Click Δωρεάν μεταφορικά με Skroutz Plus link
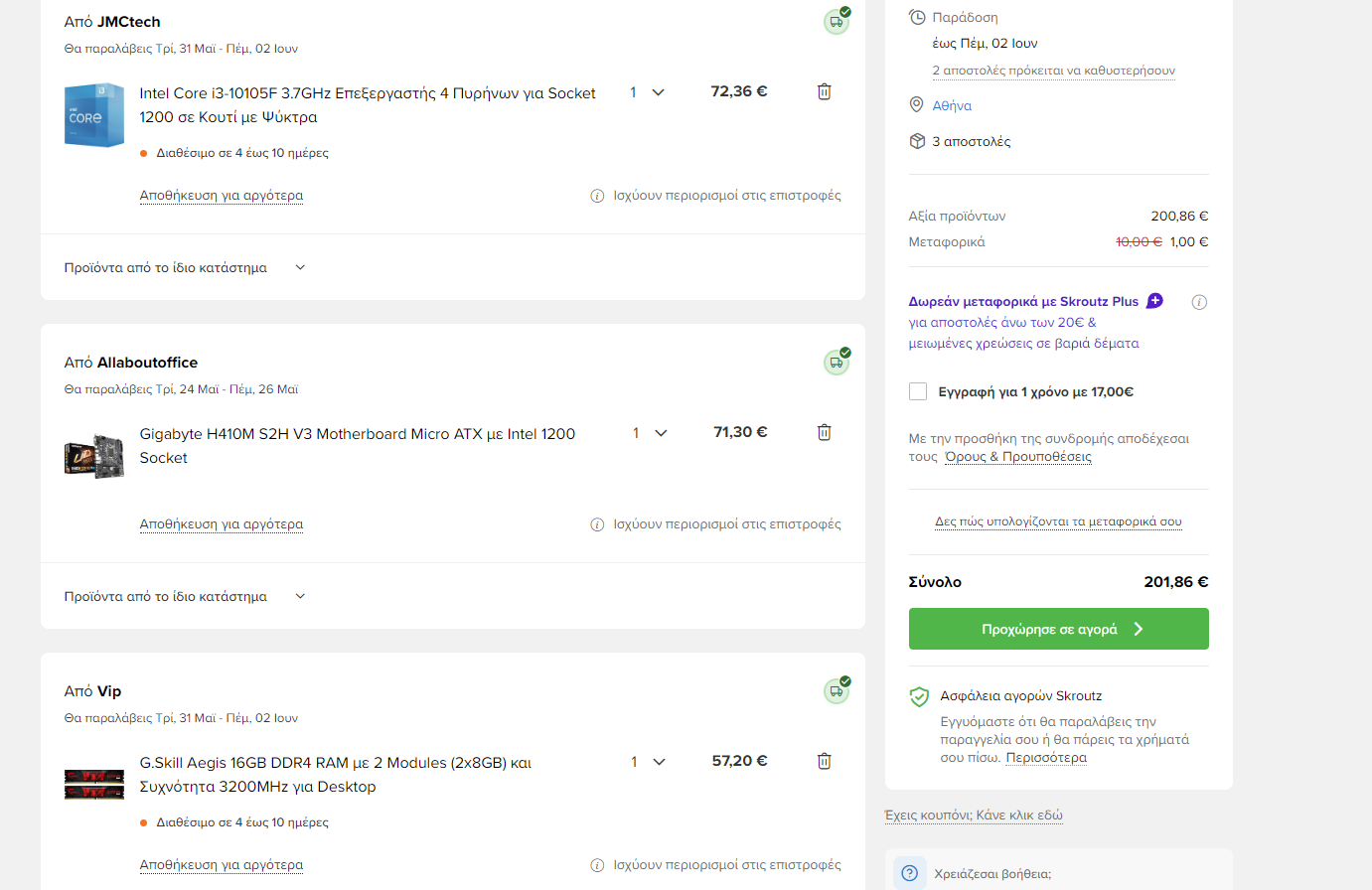 (x=1023, y=301)
